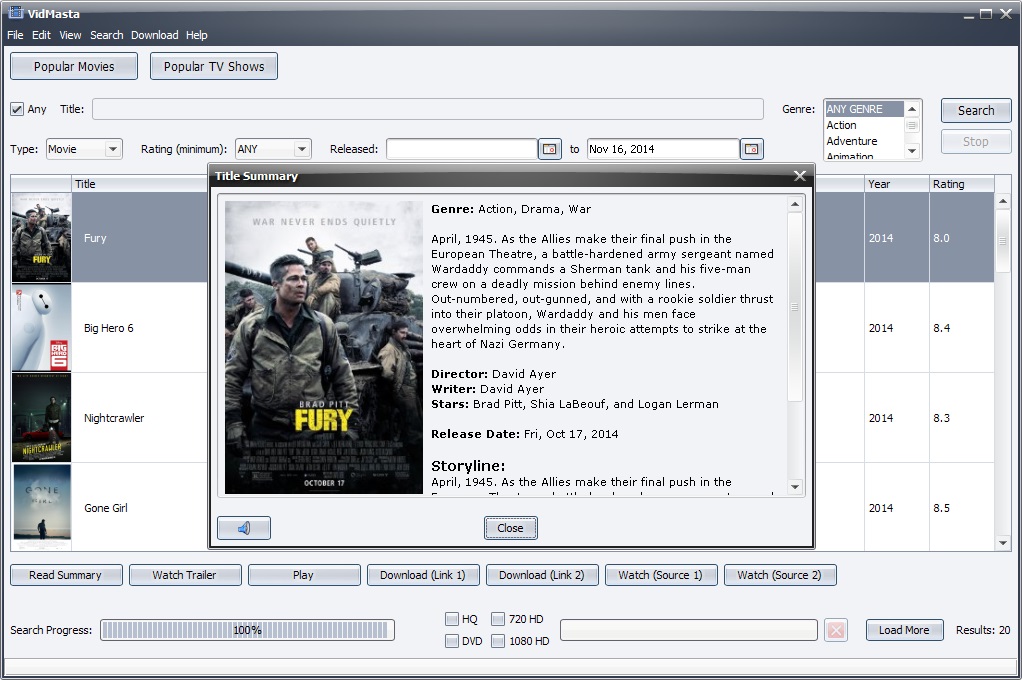1022x680 pixels.
Task: Click the results table scrollbar thumb
Action: click(x=1002, y=241)
